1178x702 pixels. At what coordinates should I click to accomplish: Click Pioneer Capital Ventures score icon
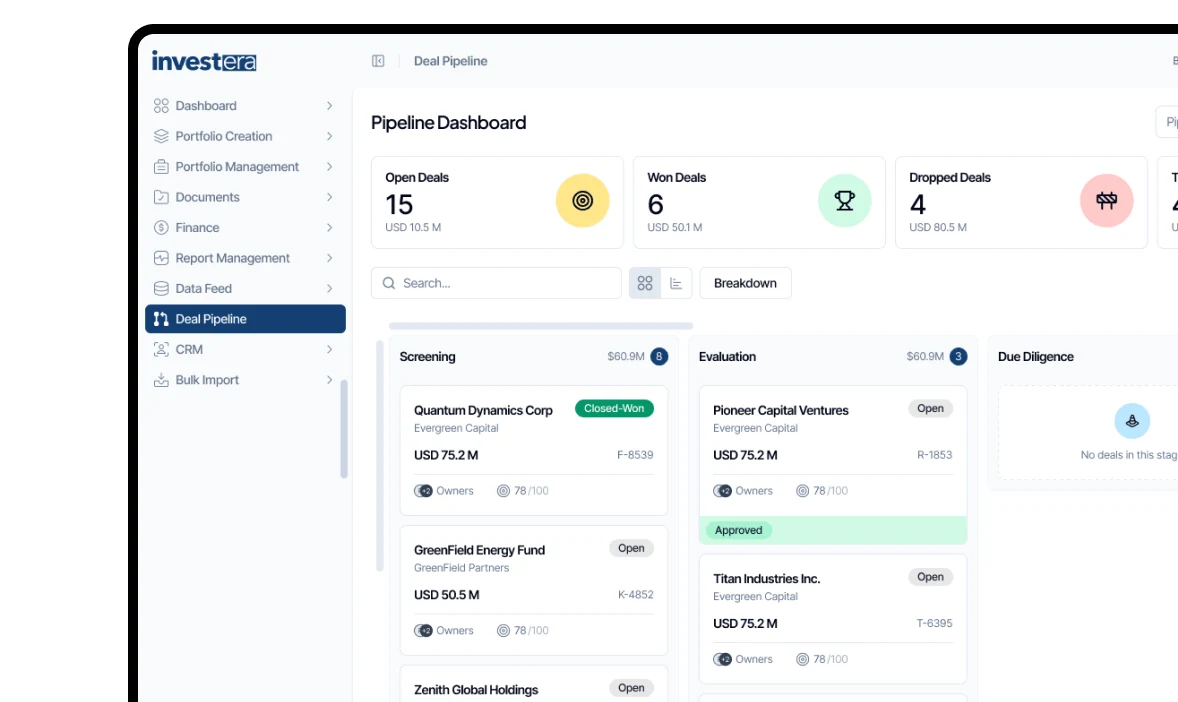802,491
